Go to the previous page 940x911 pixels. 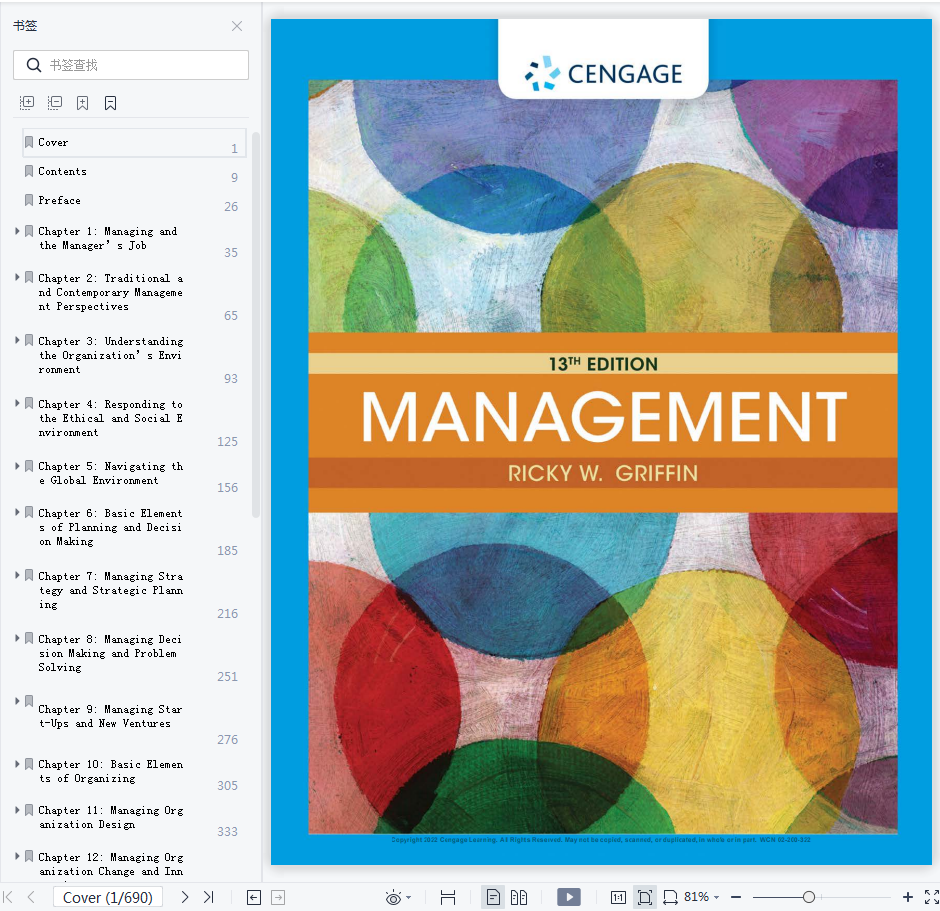coord(31,897)
